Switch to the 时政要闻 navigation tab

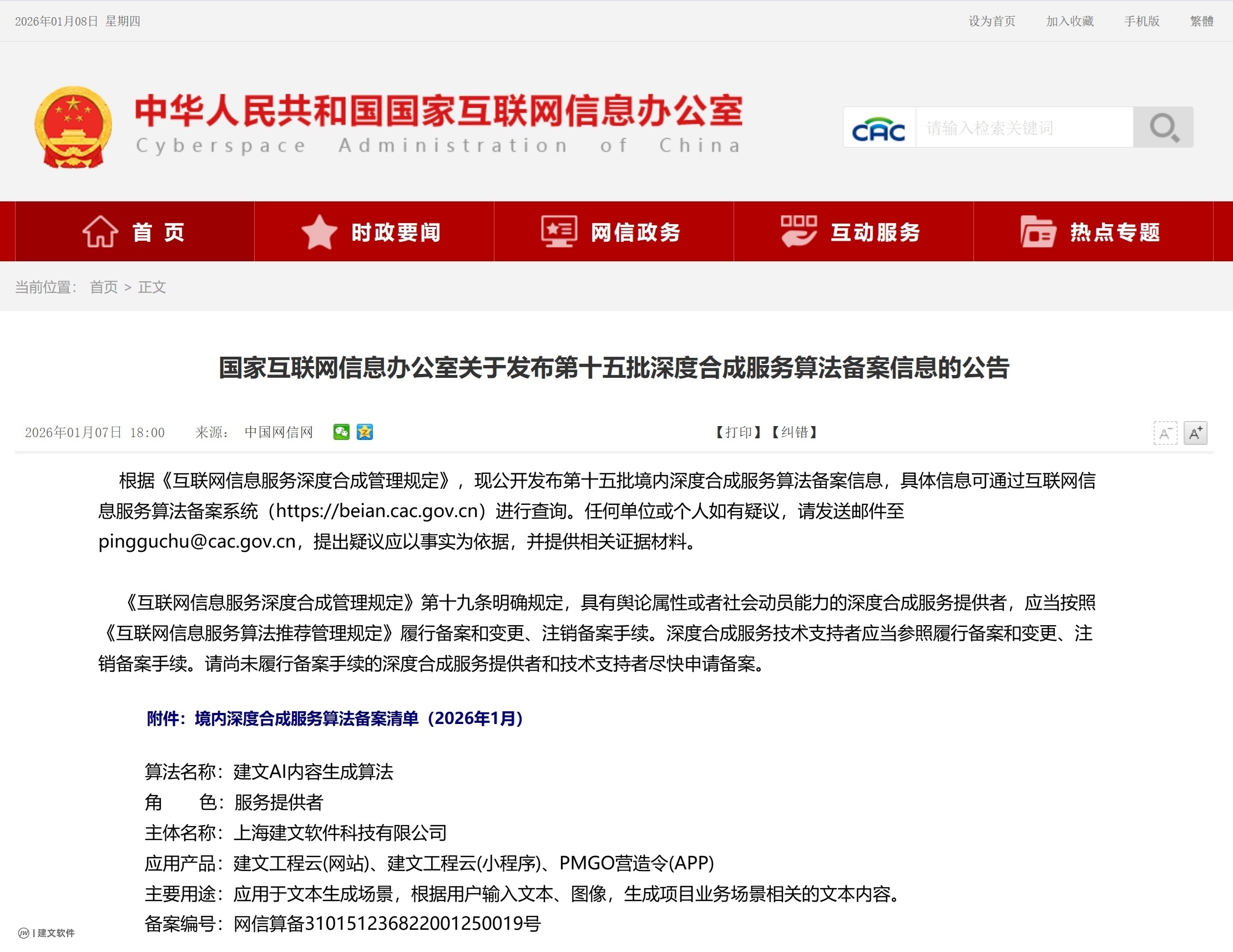pyautogui.click(x=395, y=231)
